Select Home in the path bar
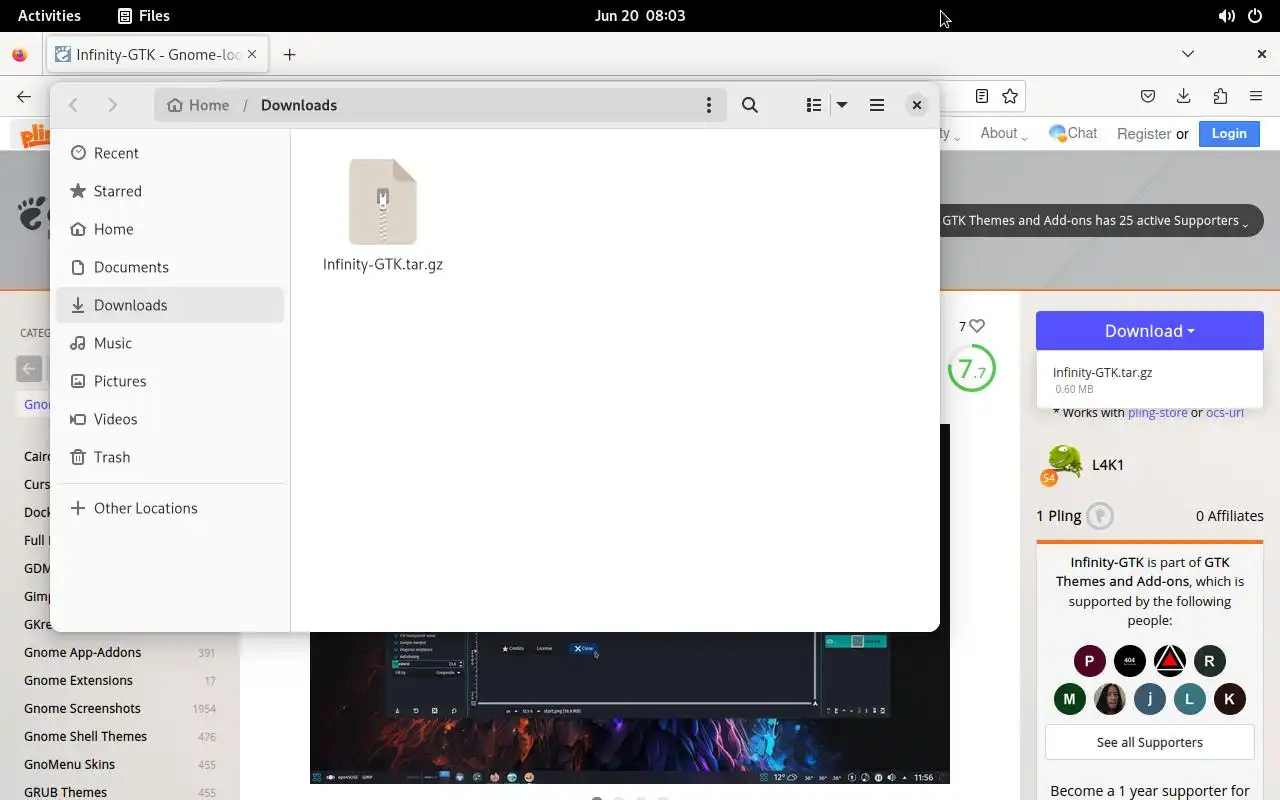The image size is (1280, 800). pos(198,105)
